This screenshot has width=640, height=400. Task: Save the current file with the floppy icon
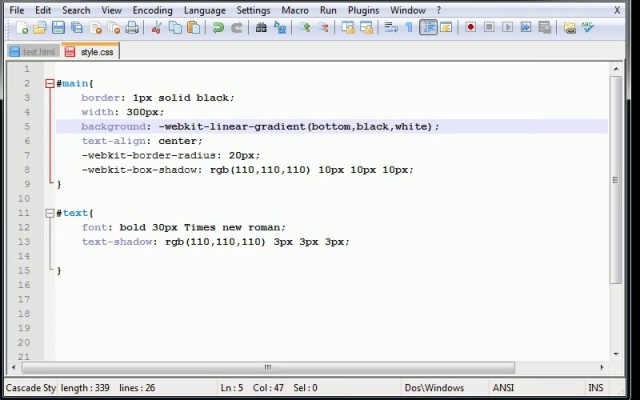coord(58,27)
